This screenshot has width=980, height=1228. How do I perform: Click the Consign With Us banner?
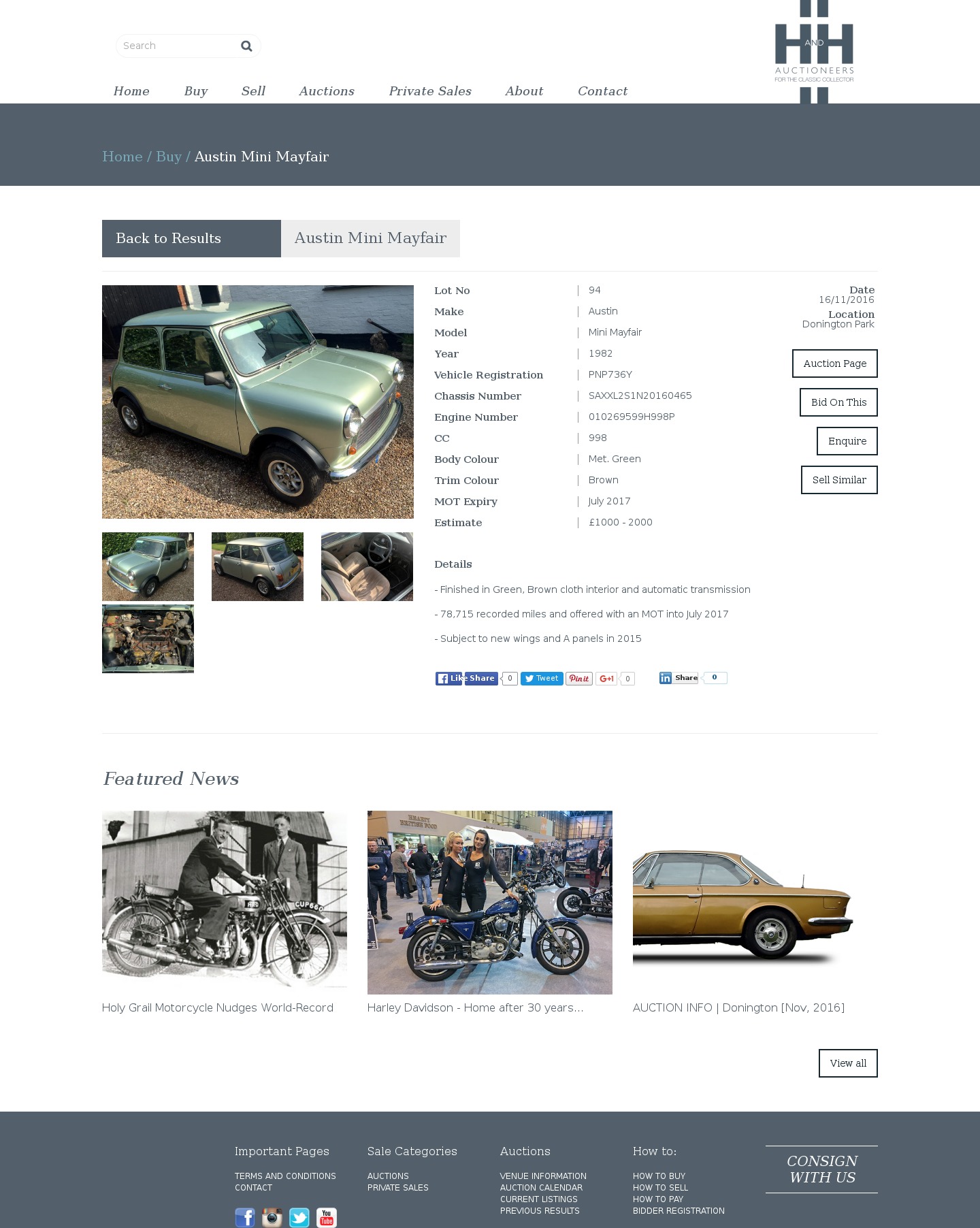pos(821,1169)
